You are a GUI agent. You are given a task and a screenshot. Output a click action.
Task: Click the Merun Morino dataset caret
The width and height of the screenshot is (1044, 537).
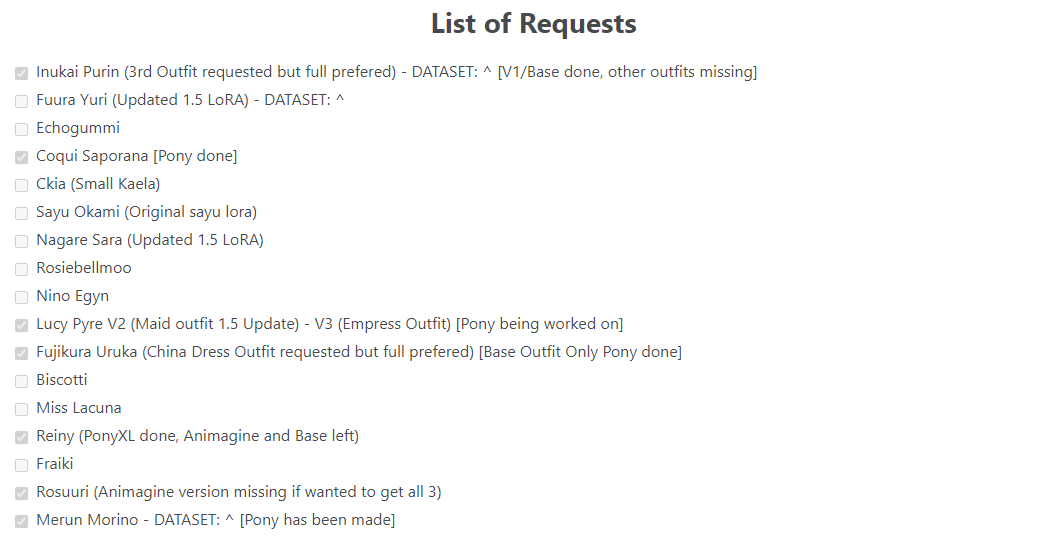coord(230,519)
